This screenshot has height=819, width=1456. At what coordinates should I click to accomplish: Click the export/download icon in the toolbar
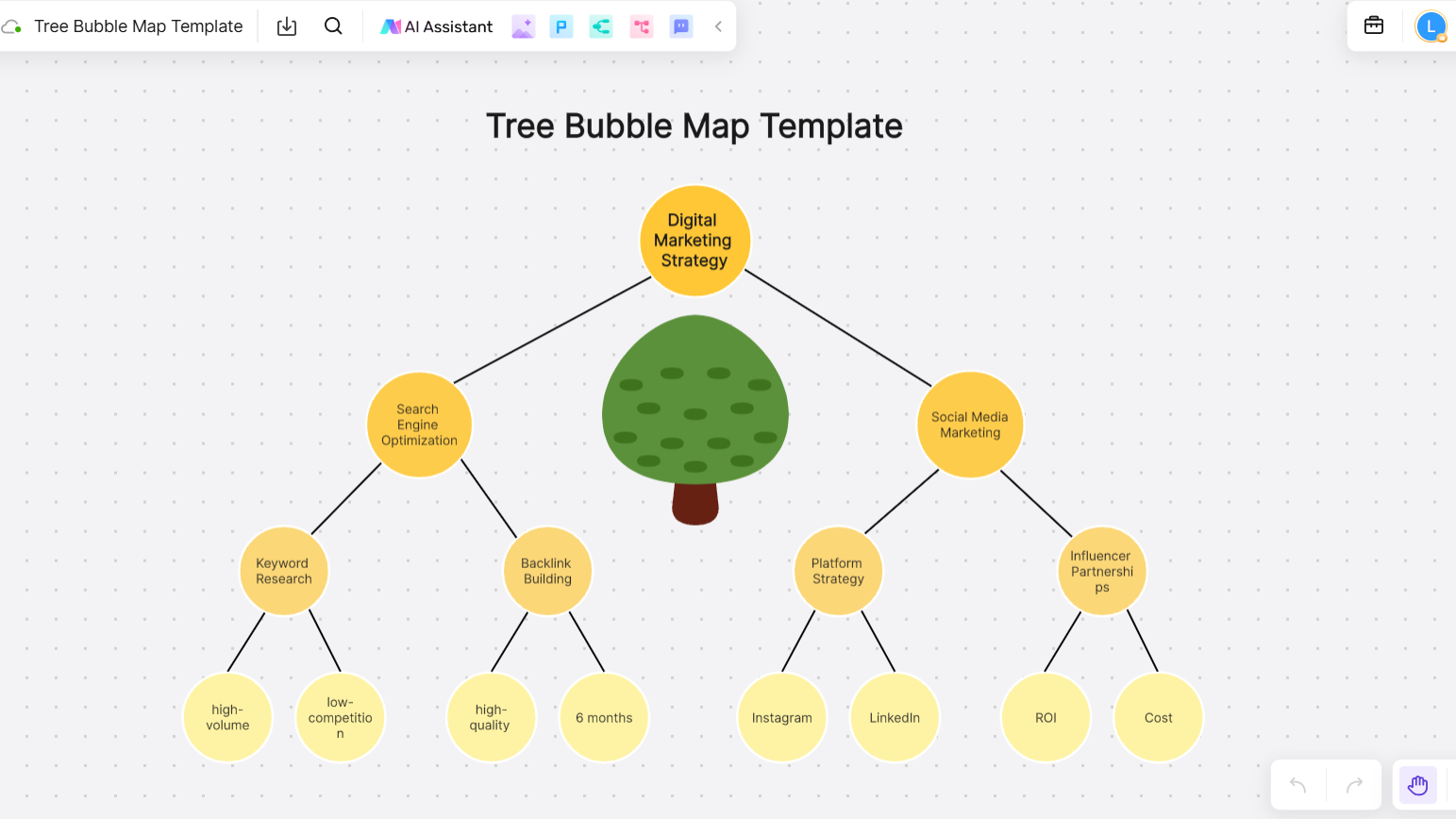pos(287,26)
